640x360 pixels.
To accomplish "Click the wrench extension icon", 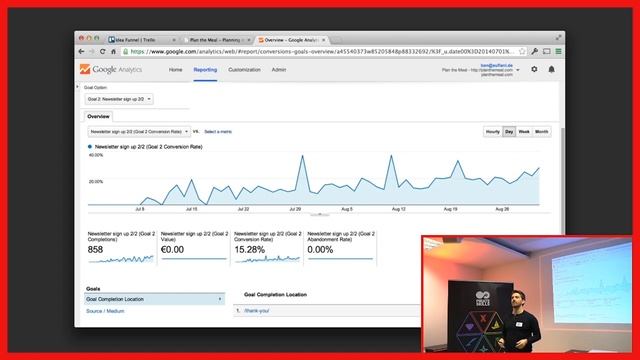I will coord(534,51).
